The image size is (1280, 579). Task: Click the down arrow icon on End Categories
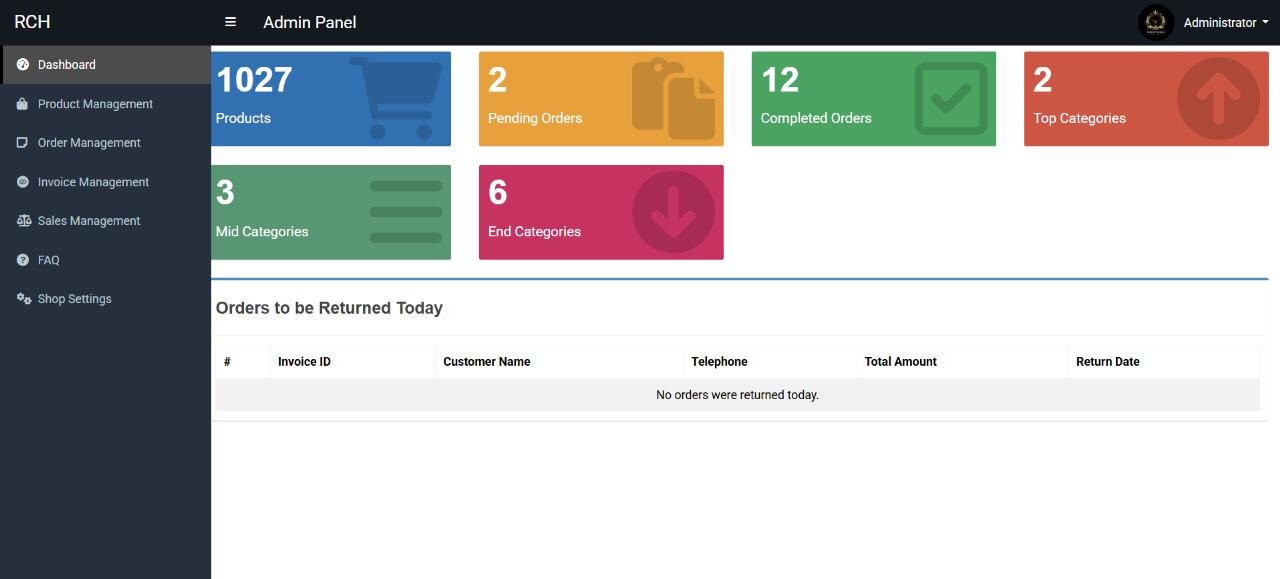(x=673, y=212)
